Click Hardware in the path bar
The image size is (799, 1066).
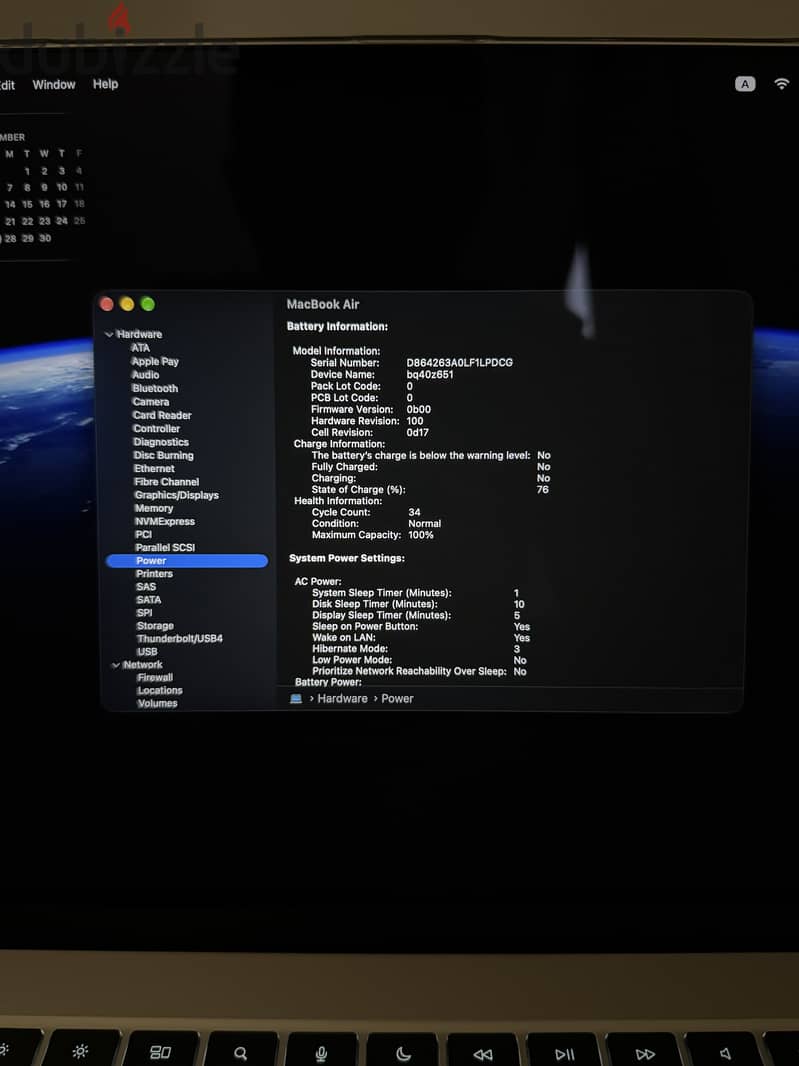coord(342,699)
